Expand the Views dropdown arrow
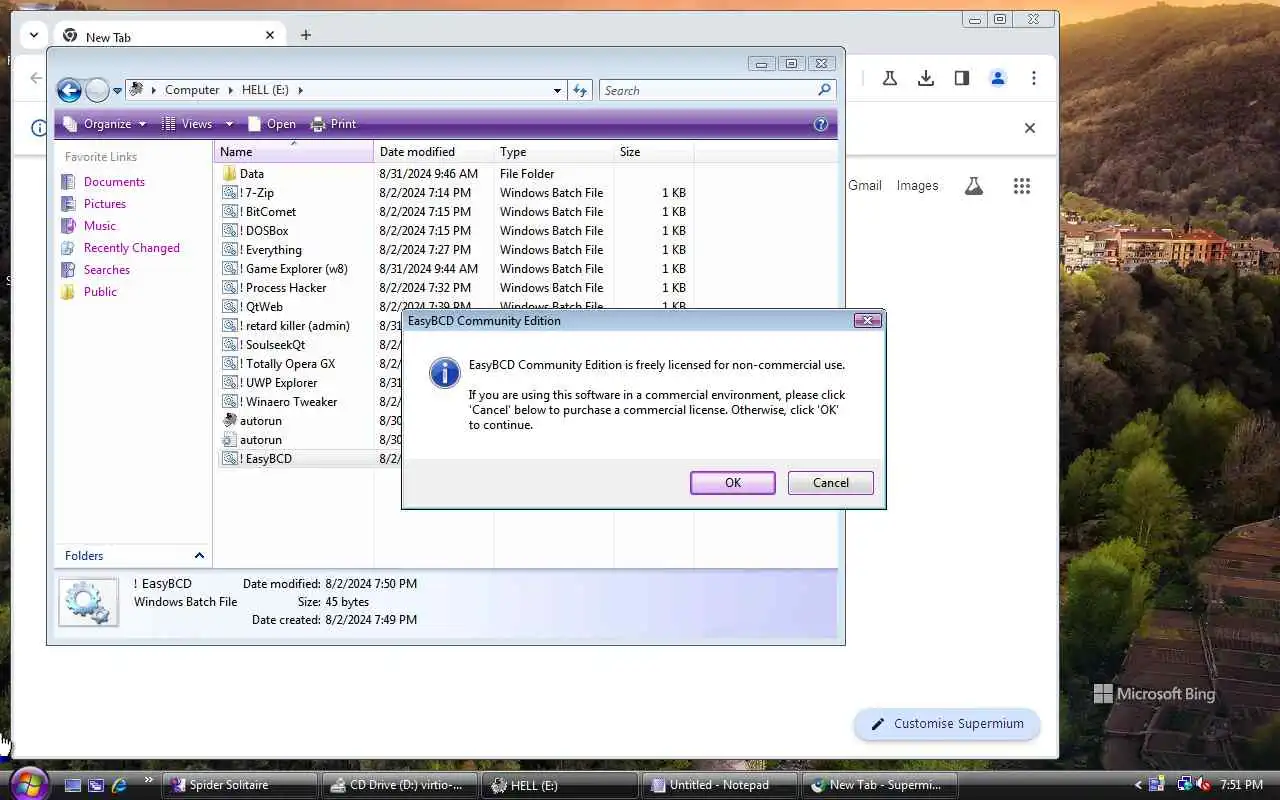 (229, 124)
